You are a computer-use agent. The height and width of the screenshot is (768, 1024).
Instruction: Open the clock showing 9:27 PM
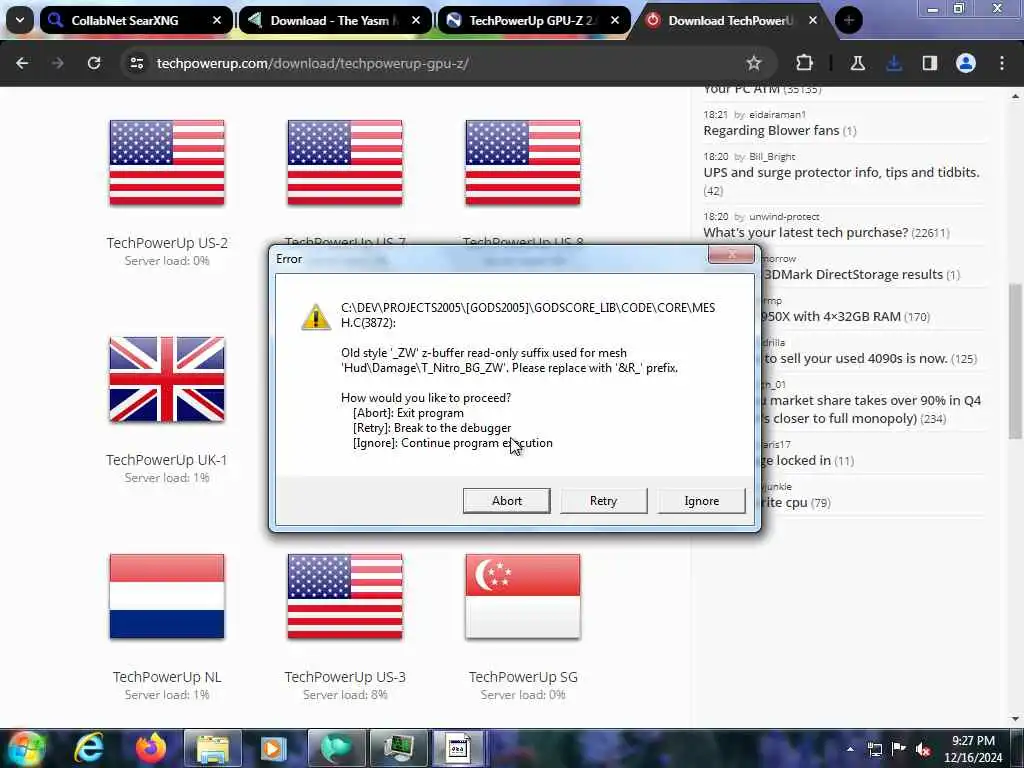(973, 749)
